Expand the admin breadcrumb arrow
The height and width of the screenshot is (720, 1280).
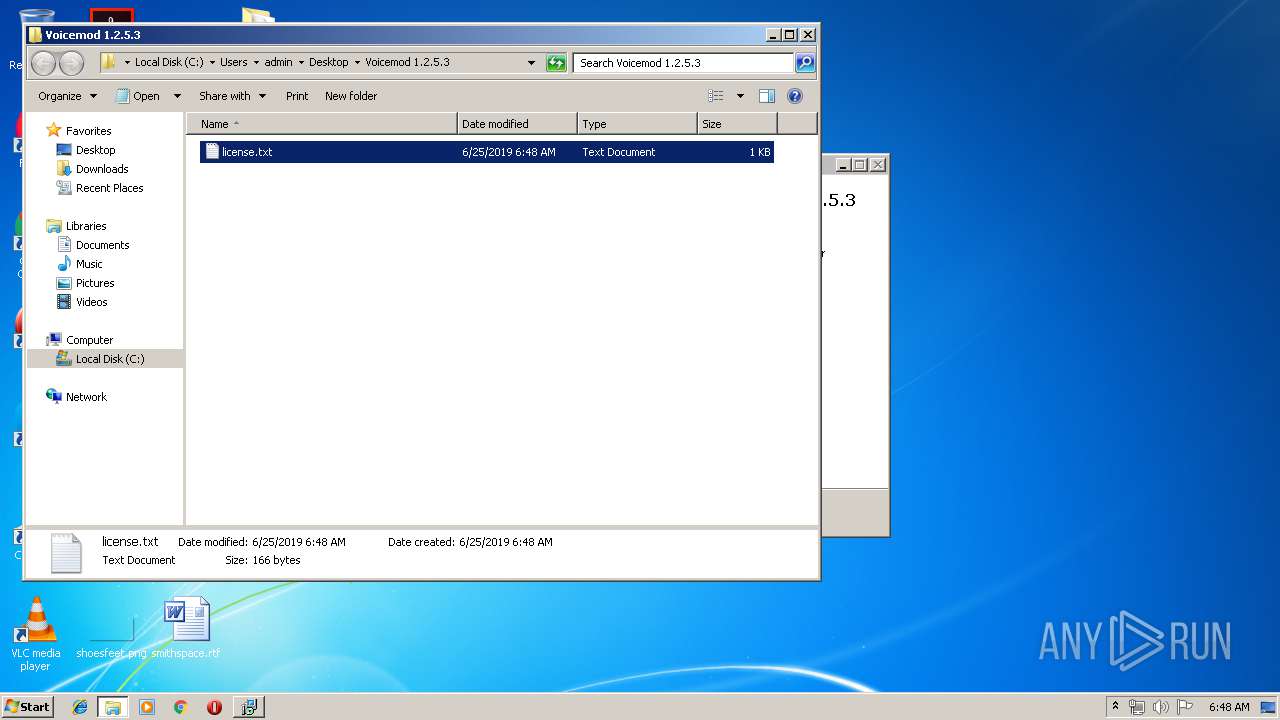click(x=301, y=62)
